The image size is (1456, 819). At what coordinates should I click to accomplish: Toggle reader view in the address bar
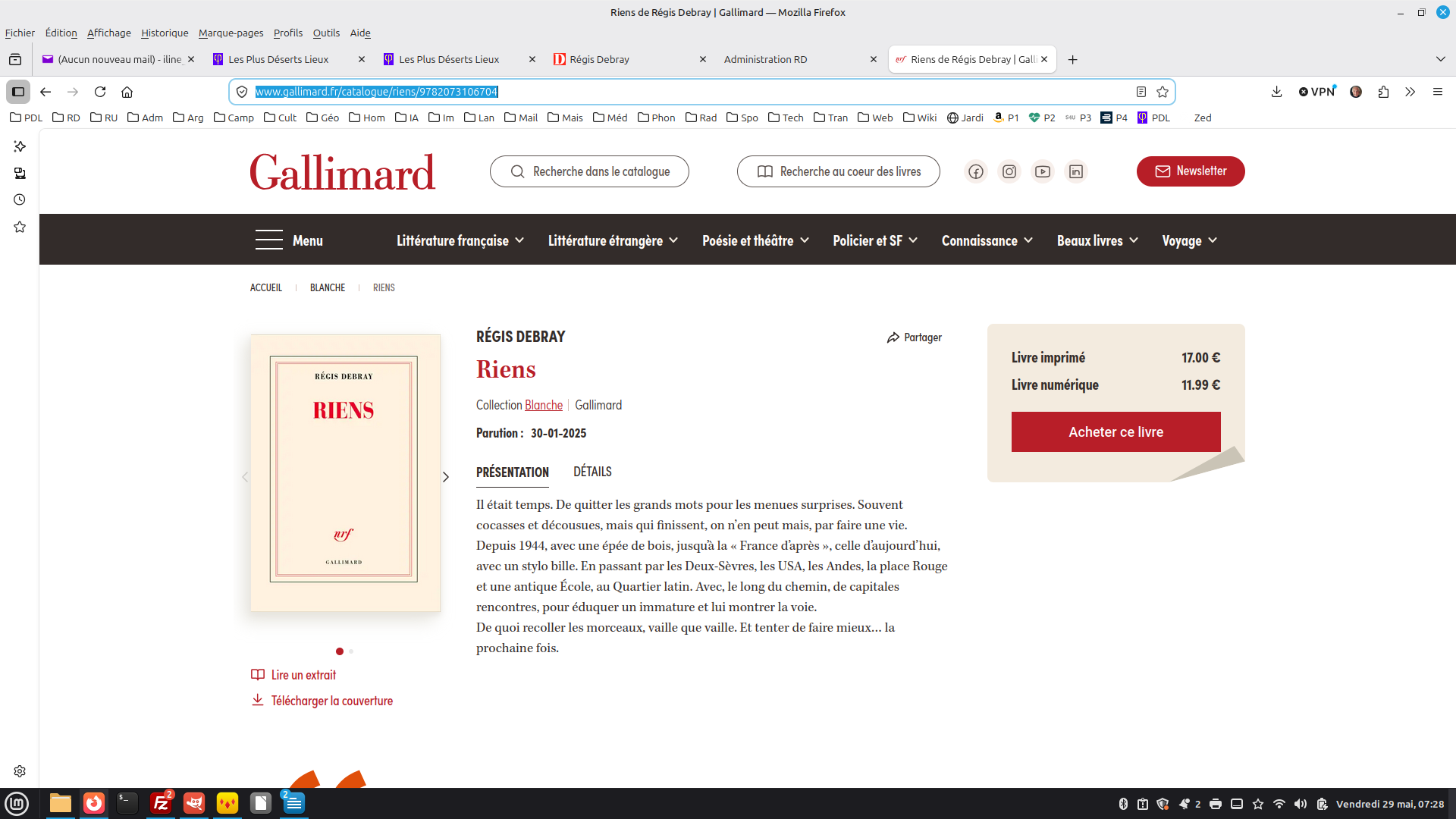click(x=1141, y=92)
